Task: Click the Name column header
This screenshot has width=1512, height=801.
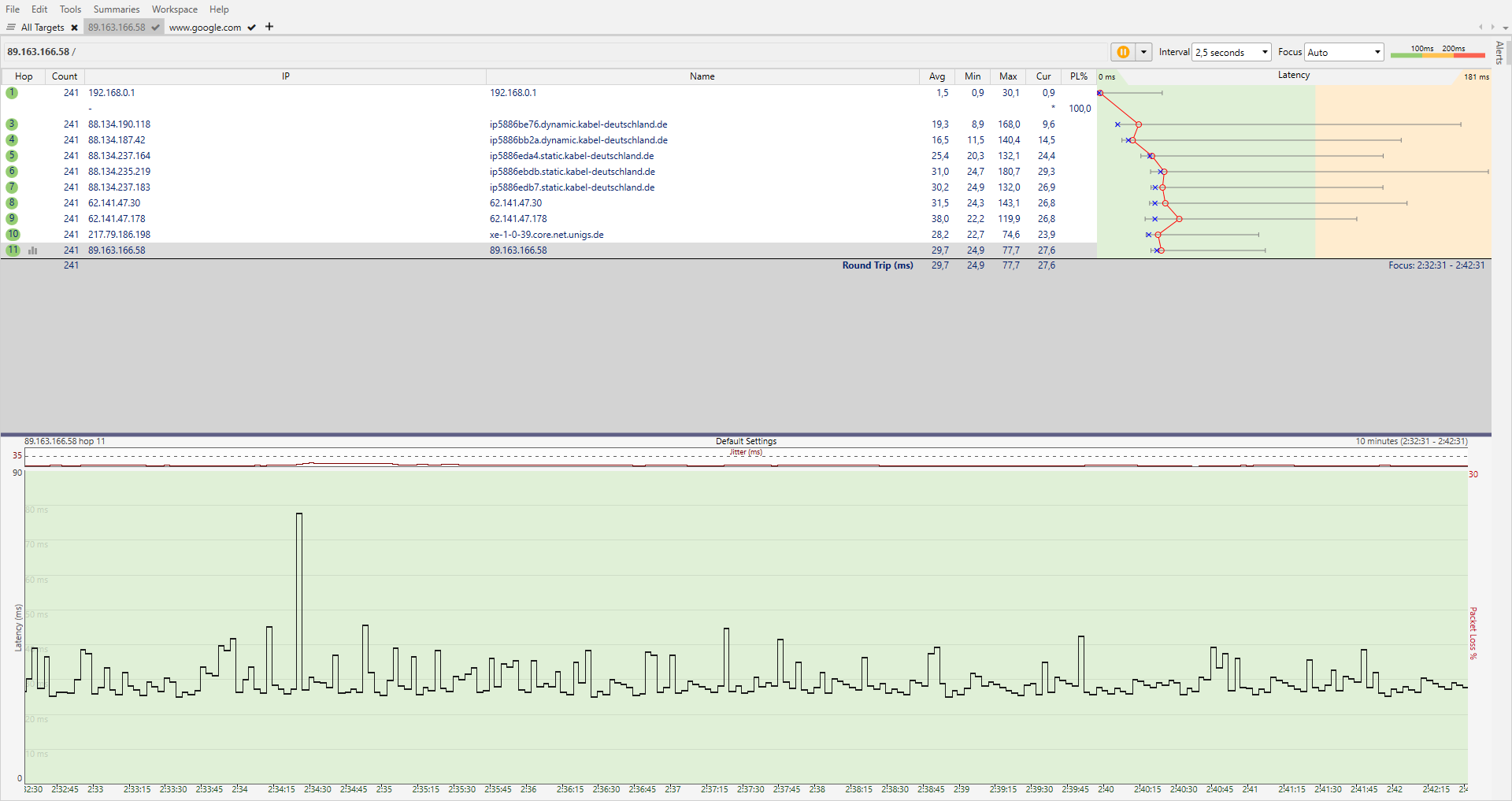Action: pos(702,76)
